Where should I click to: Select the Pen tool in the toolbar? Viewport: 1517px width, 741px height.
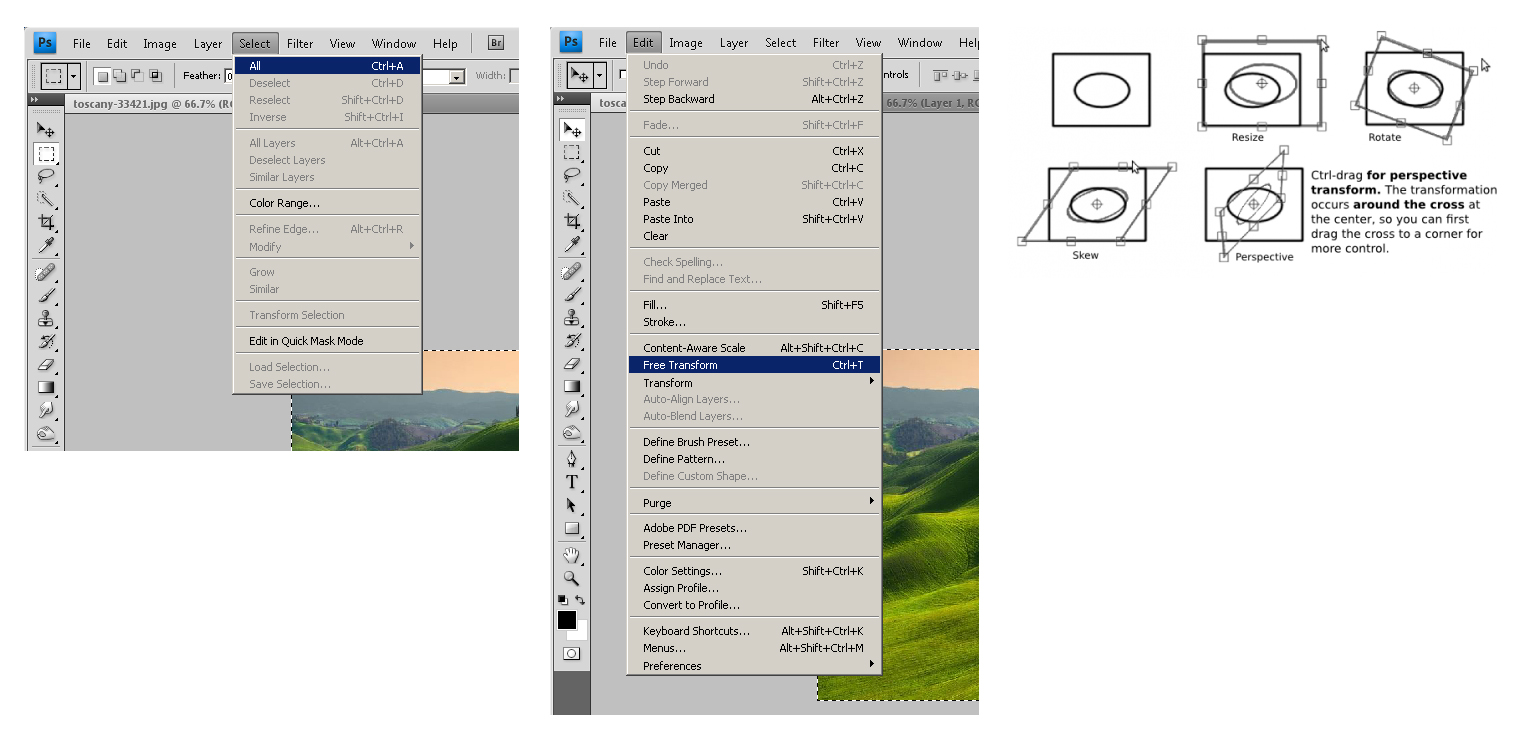point(572,459)
